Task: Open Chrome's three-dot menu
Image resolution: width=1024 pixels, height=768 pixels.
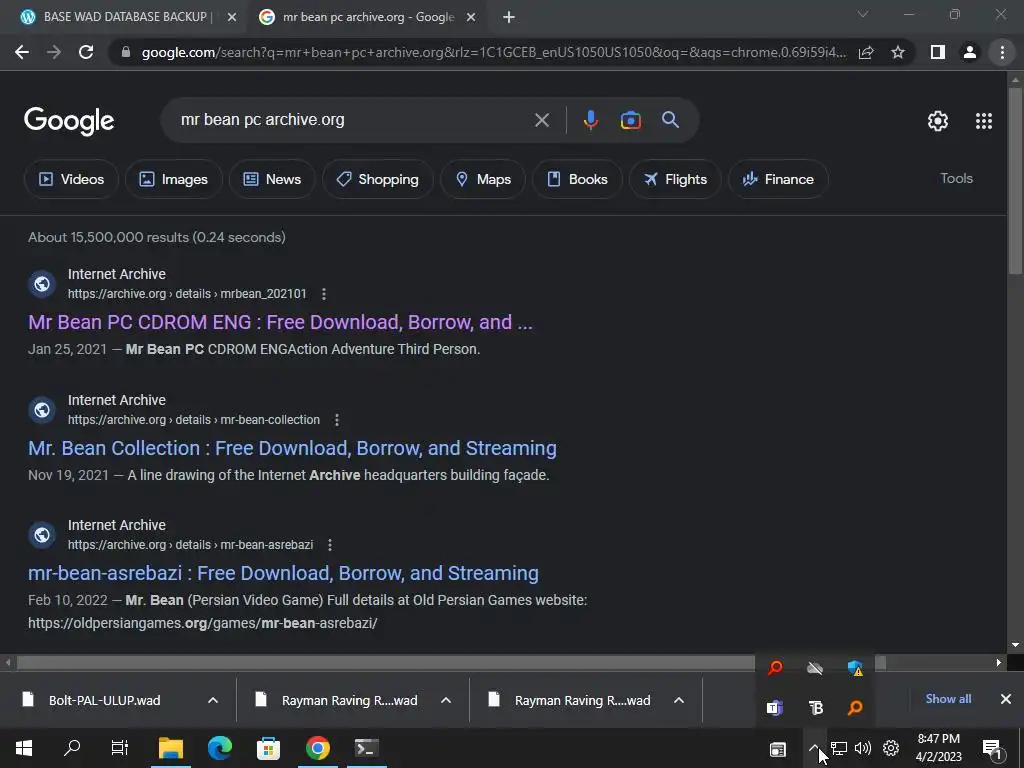Action: click(x=1002, y=52)
